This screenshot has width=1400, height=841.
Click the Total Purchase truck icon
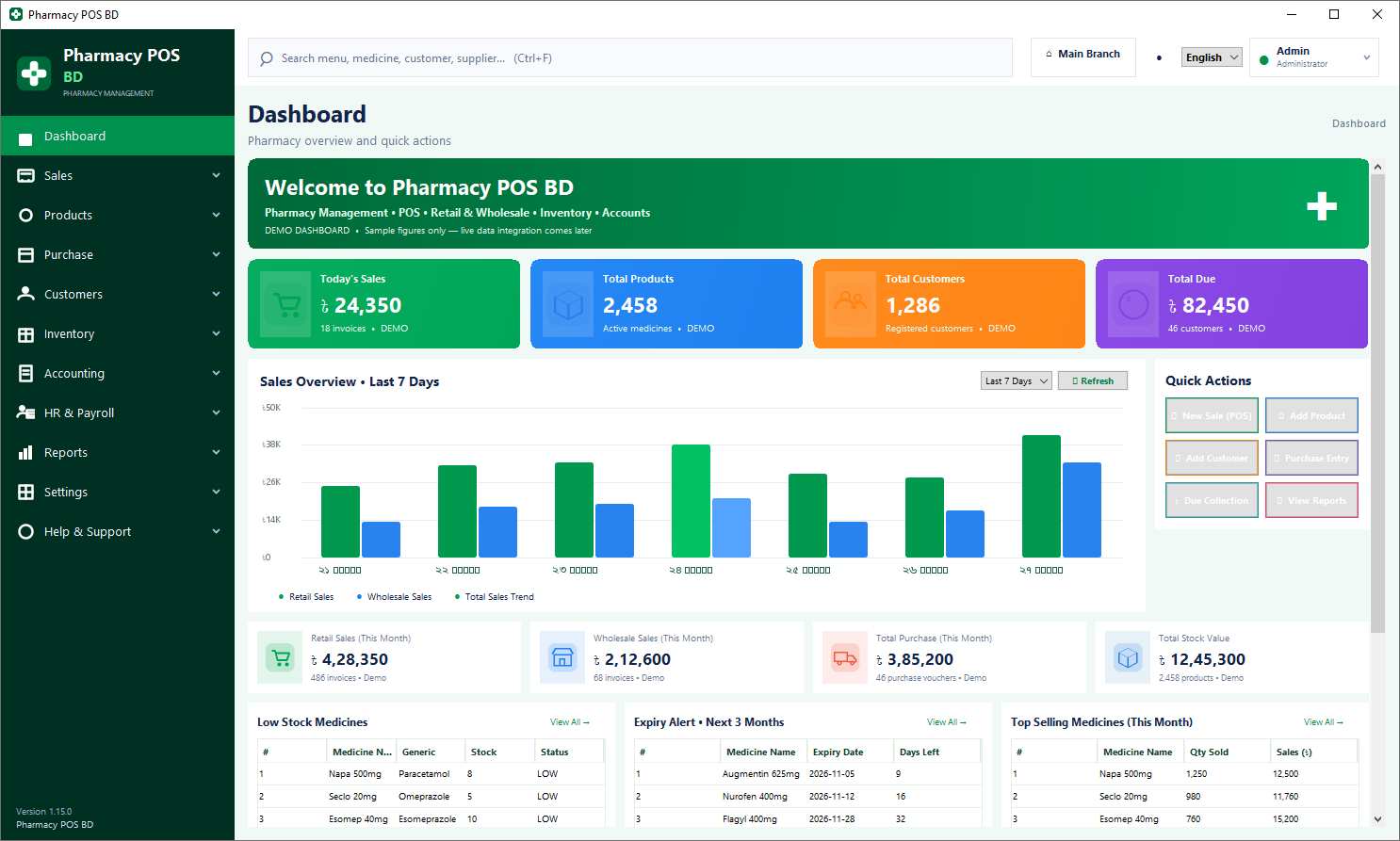point(845,657)
